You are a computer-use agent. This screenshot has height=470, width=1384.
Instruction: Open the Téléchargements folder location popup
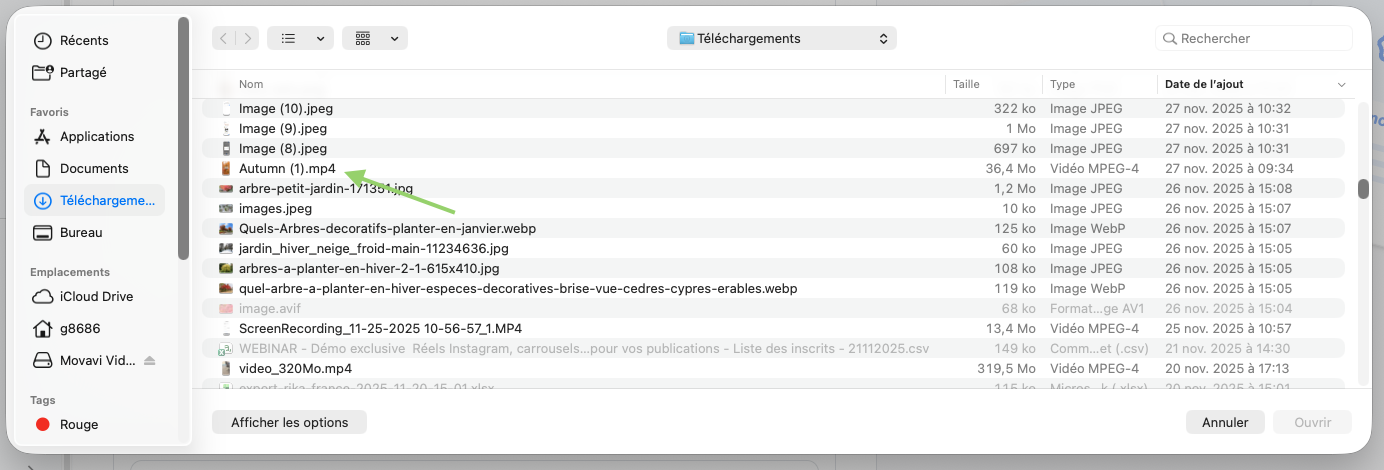[x=782, y=38]
